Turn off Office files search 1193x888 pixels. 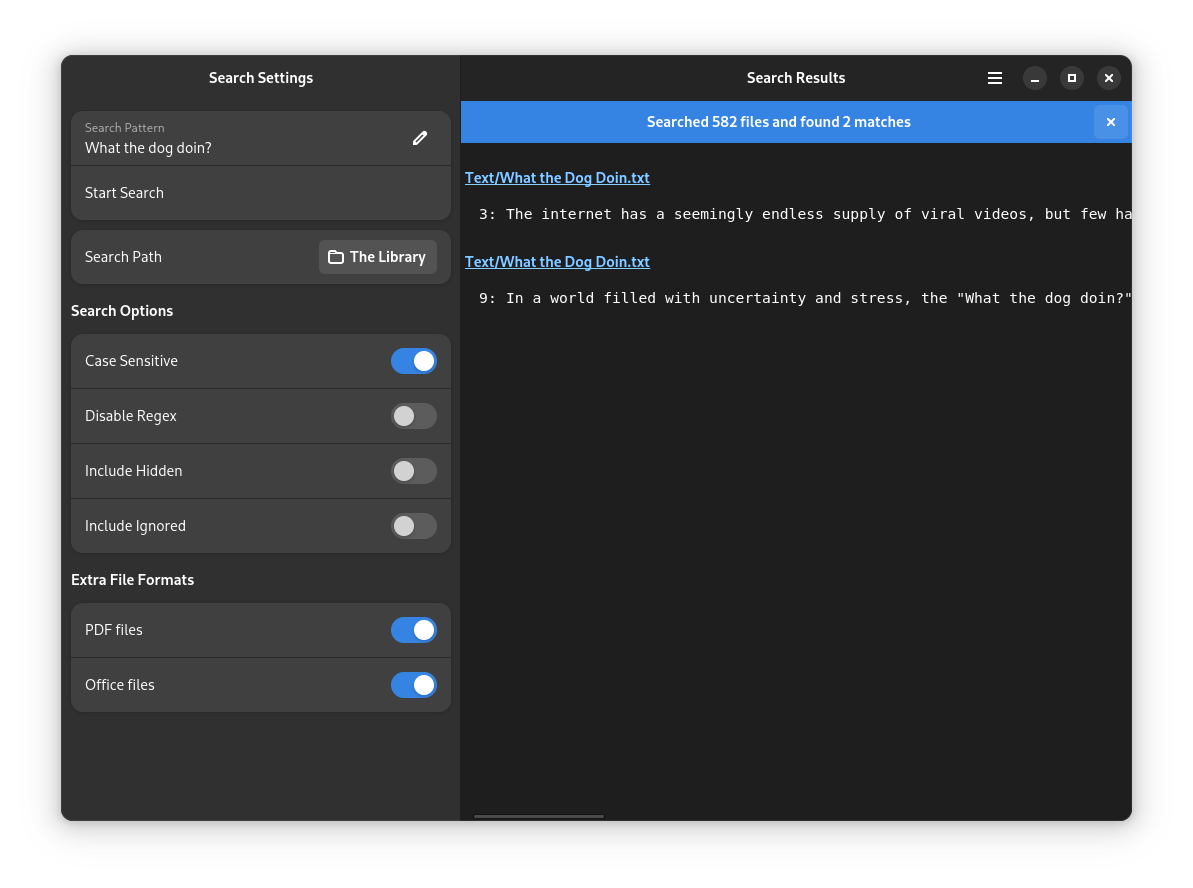coord(414,685)
